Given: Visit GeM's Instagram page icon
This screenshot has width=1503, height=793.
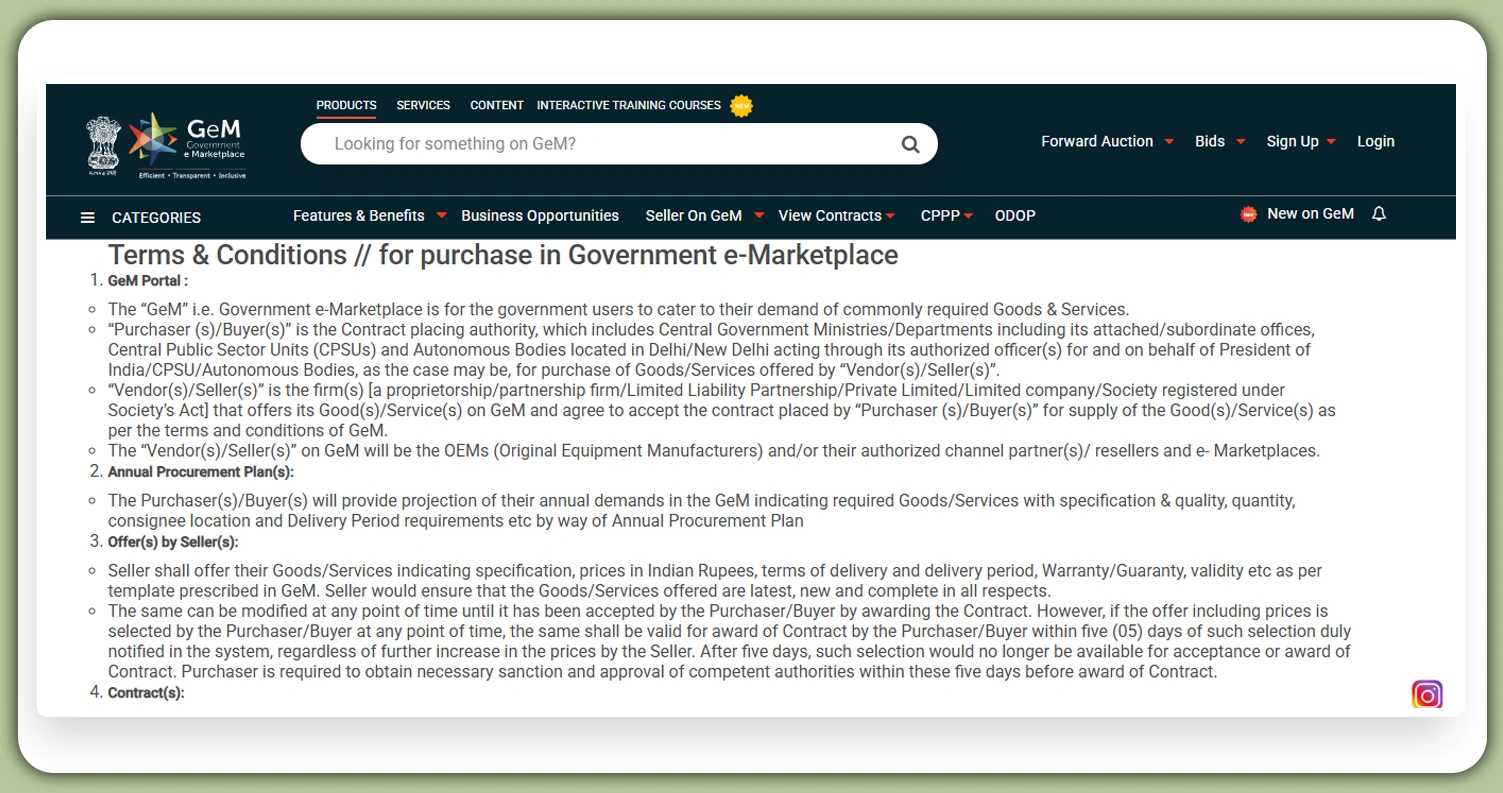Looking at the screenshot, I should (1427, 694).
